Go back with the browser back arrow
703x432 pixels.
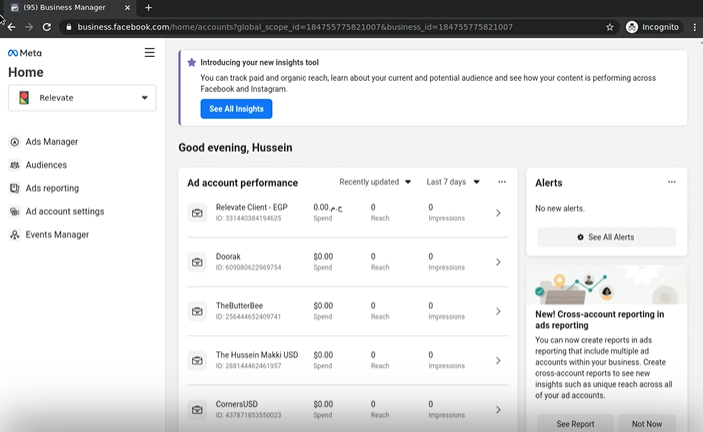(11, 27)
